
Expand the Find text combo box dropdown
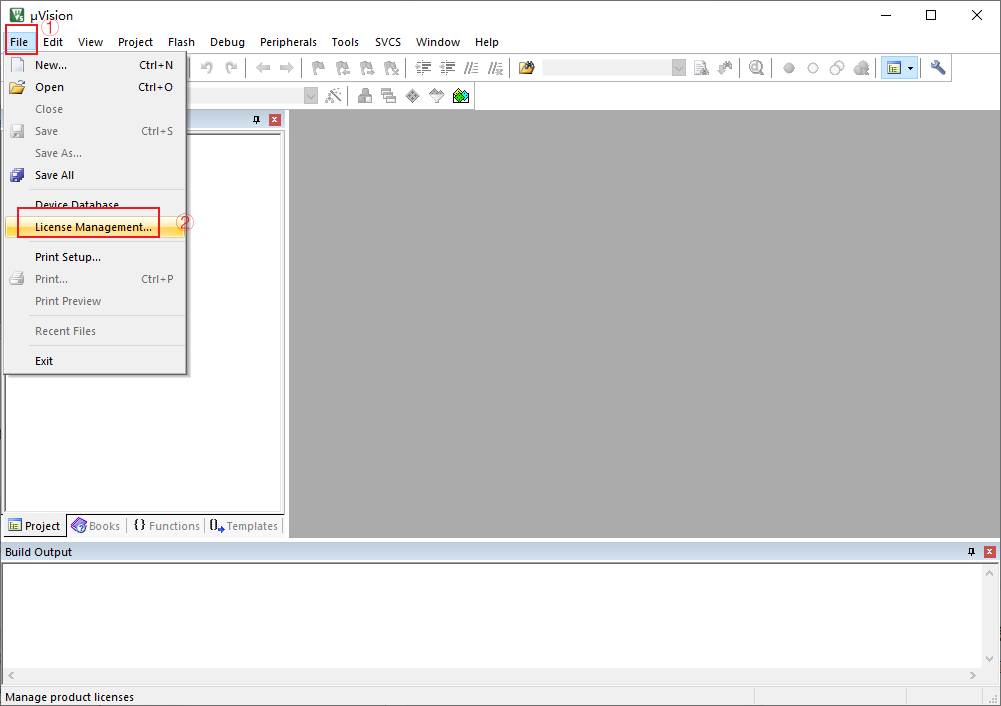[679, 68]
